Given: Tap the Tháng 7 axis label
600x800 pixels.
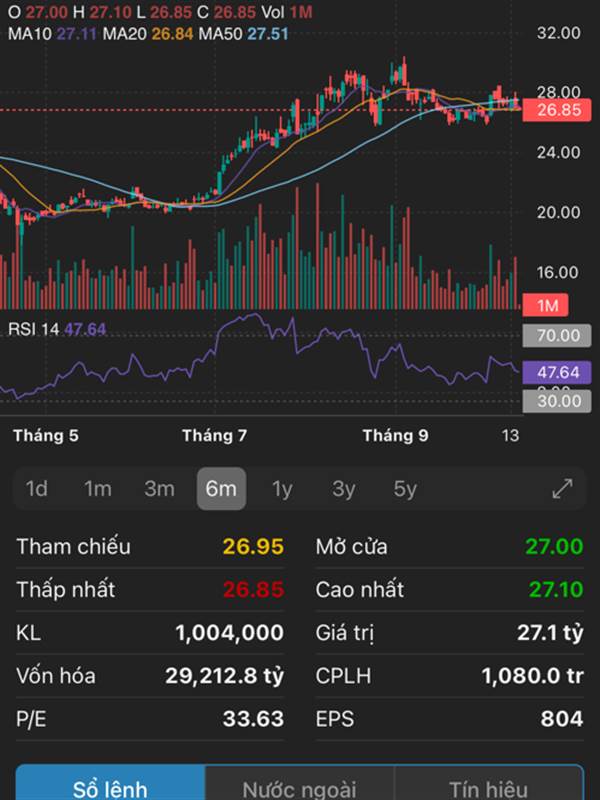Looking at the screenshot, I should [214, 435].
